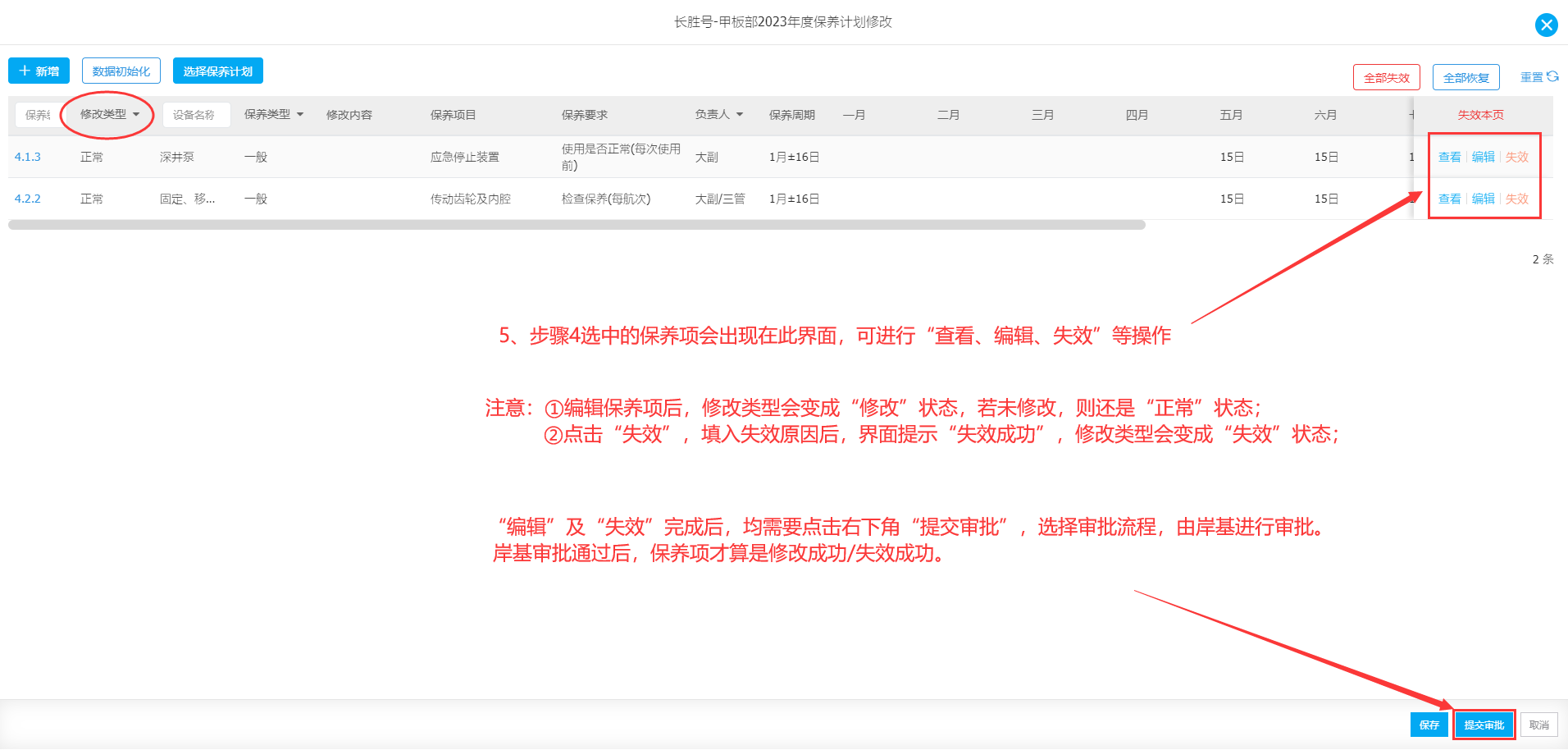This screenshot has width=1568, height=750.
Task: Edit row 4.1.3 via 编辑
Action: [1483, 157]
